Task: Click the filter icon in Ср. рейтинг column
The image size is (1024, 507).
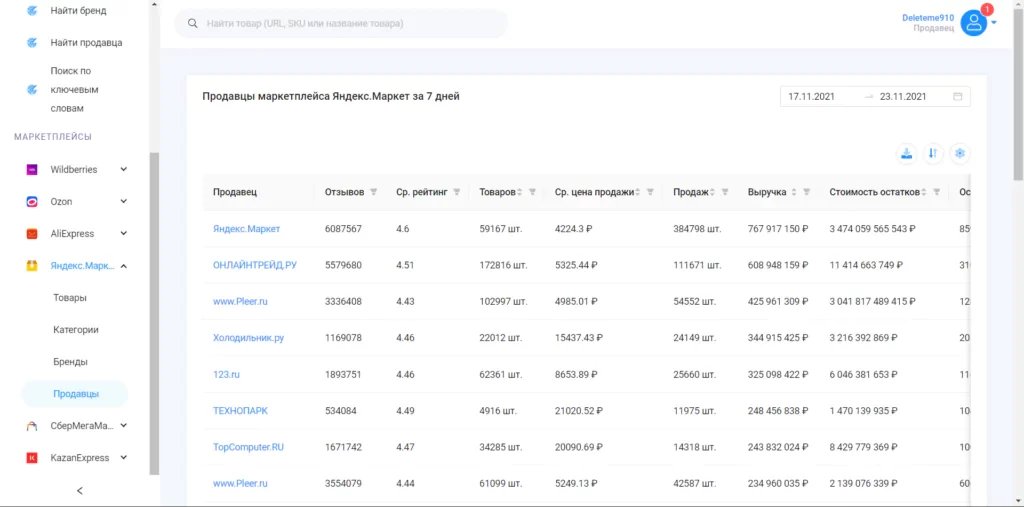Action: click(x=457, y=192)
